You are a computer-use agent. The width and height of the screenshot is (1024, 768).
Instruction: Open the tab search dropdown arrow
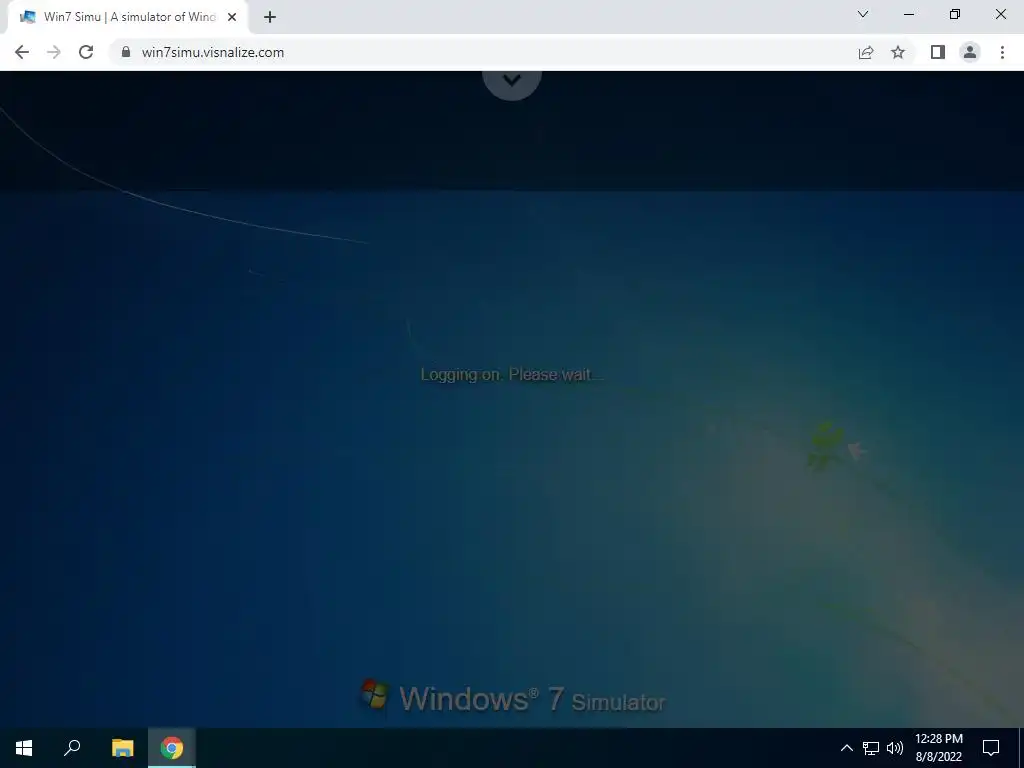coord(863,14)
